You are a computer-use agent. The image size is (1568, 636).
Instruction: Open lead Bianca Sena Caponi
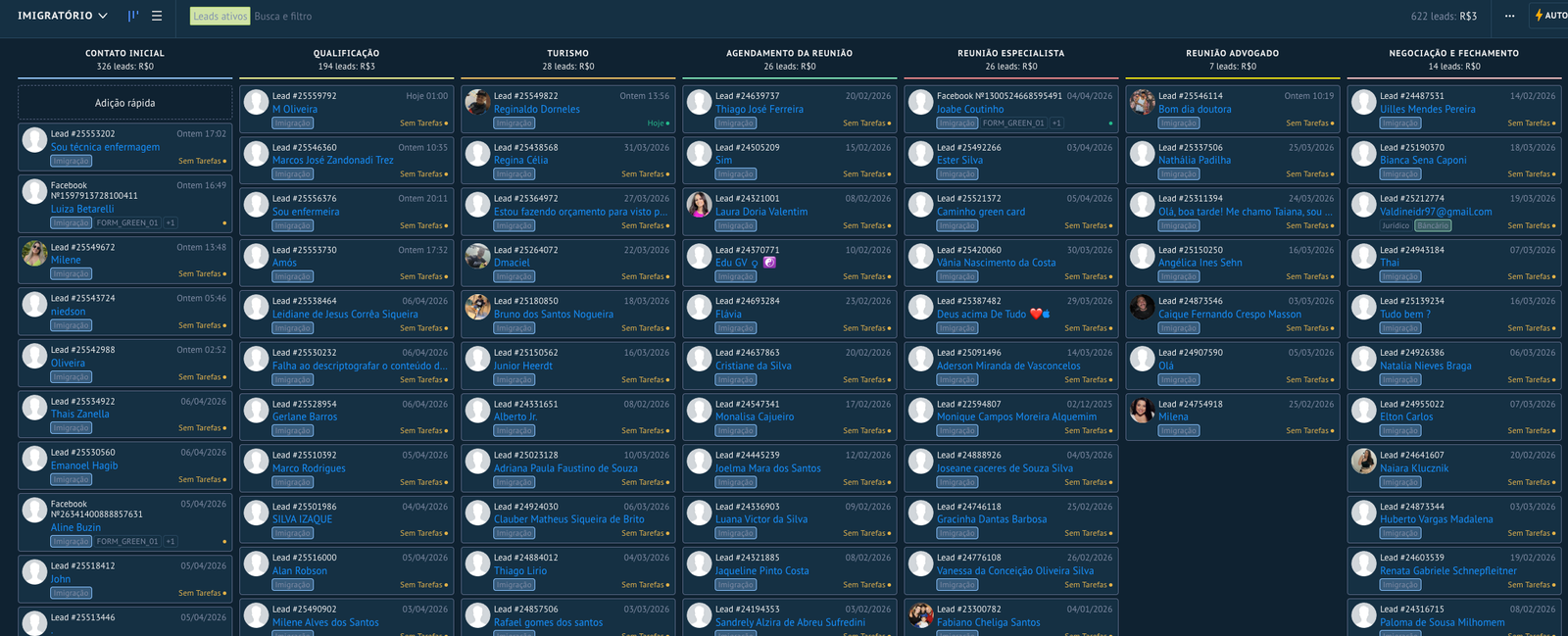click(1423, 161)
